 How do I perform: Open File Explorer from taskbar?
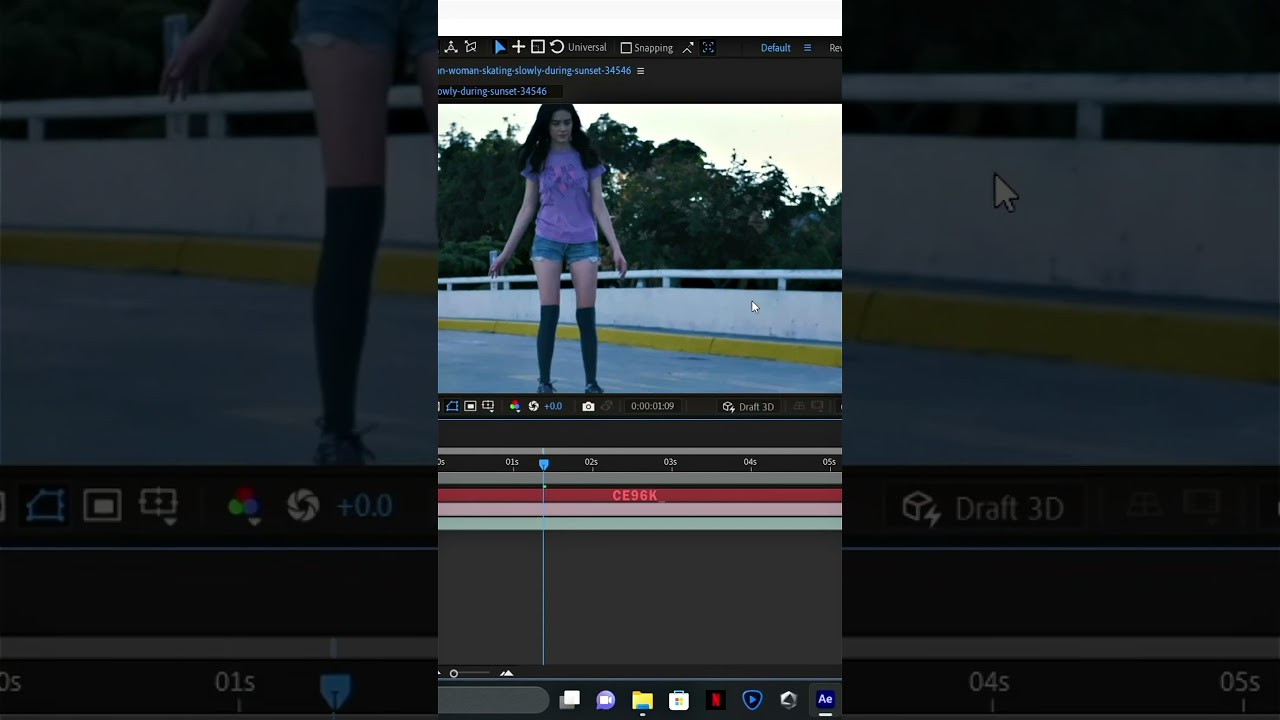(642, 700)
